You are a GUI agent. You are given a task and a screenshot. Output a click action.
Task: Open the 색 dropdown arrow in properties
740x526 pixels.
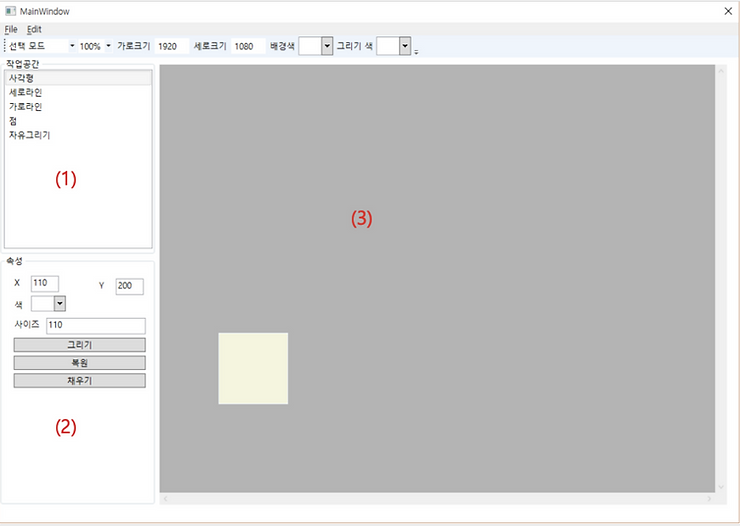click(60, 304)
